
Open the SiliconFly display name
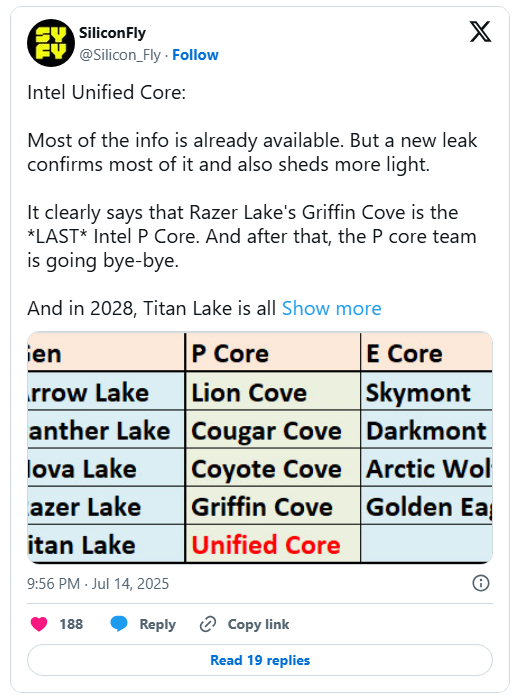click(x=112, y=33)
